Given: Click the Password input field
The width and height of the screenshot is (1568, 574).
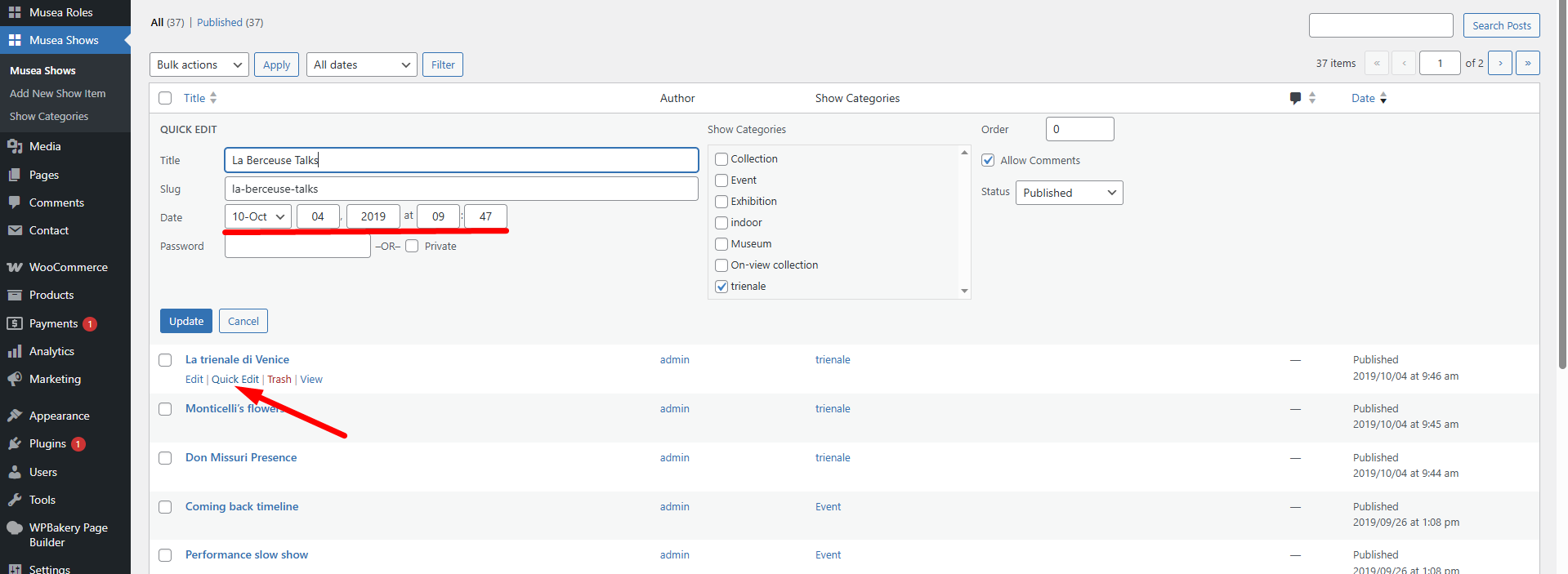Looking at the screenshot, I should 297,246.
